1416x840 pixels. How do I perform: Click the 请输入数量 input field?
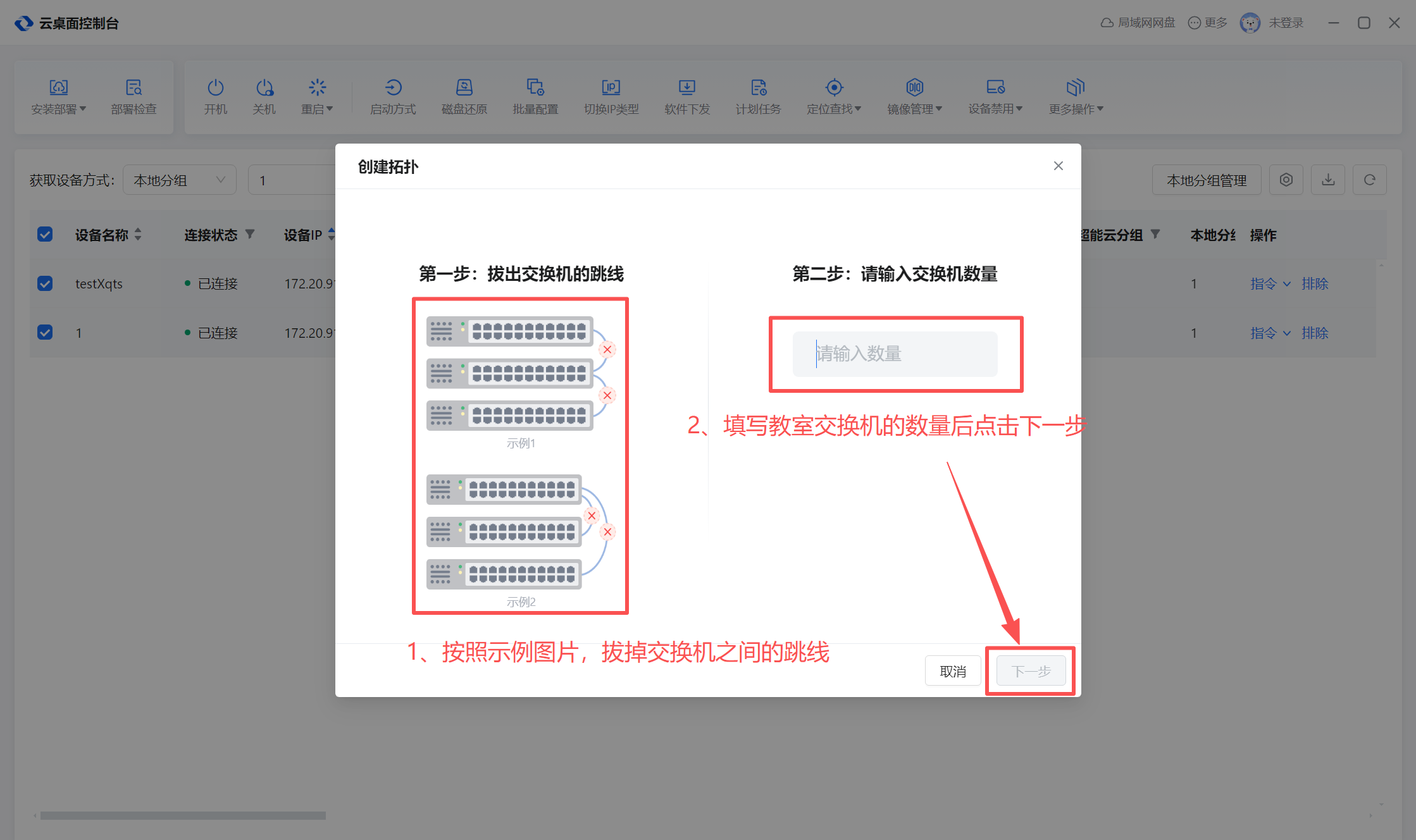pyautogui.click(x=895, y=354)
